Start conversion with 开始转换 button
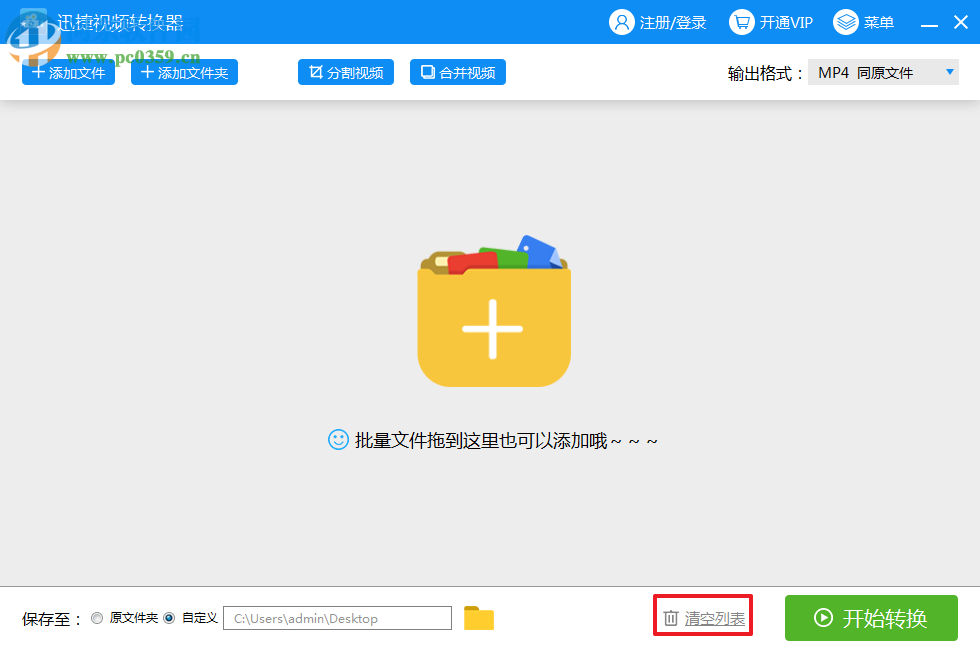 pyautogui.click(x=871, y=618)
